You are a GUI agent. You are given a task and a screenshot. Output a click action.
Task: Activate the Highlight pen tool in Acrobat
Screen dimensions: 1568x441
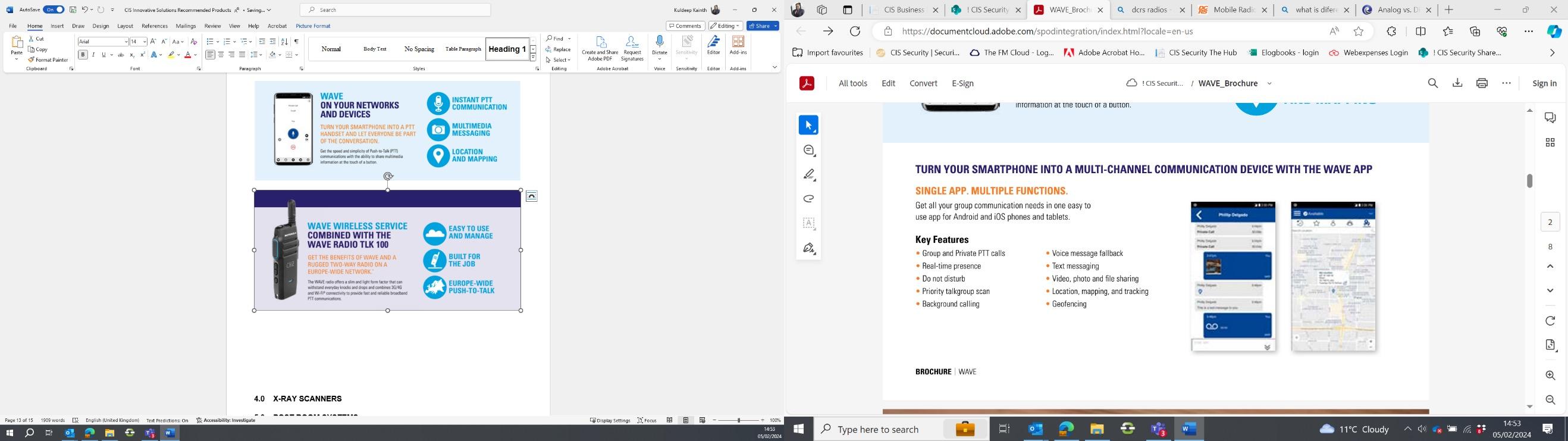(x=808, y=175)
